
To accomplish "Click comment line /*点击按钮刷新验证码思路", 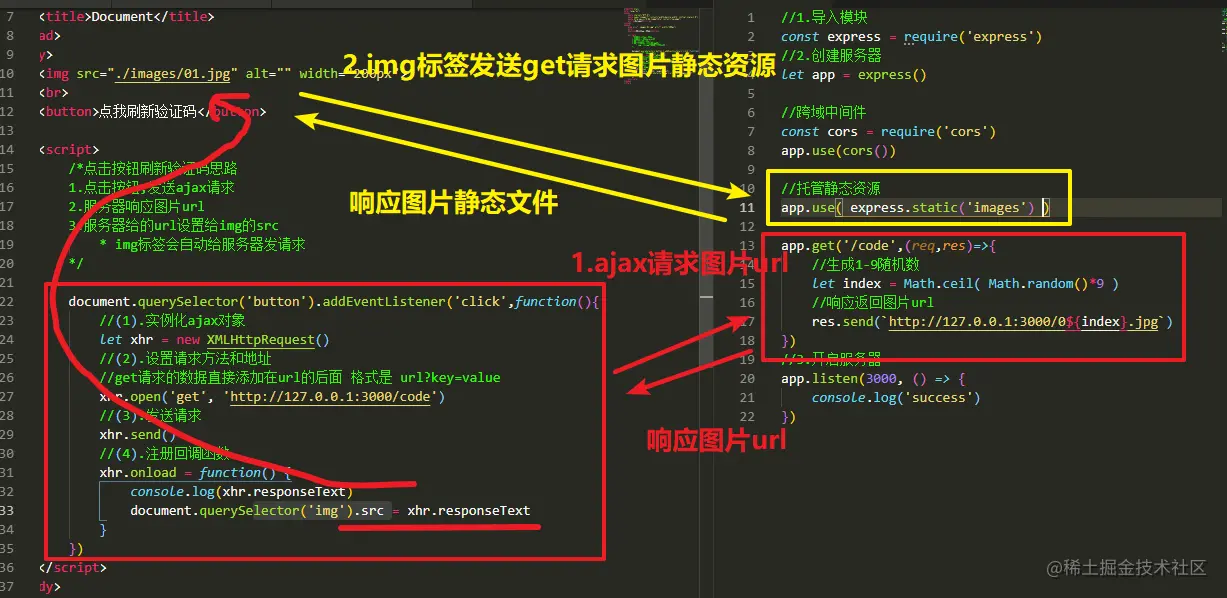I will pos(153,168).
